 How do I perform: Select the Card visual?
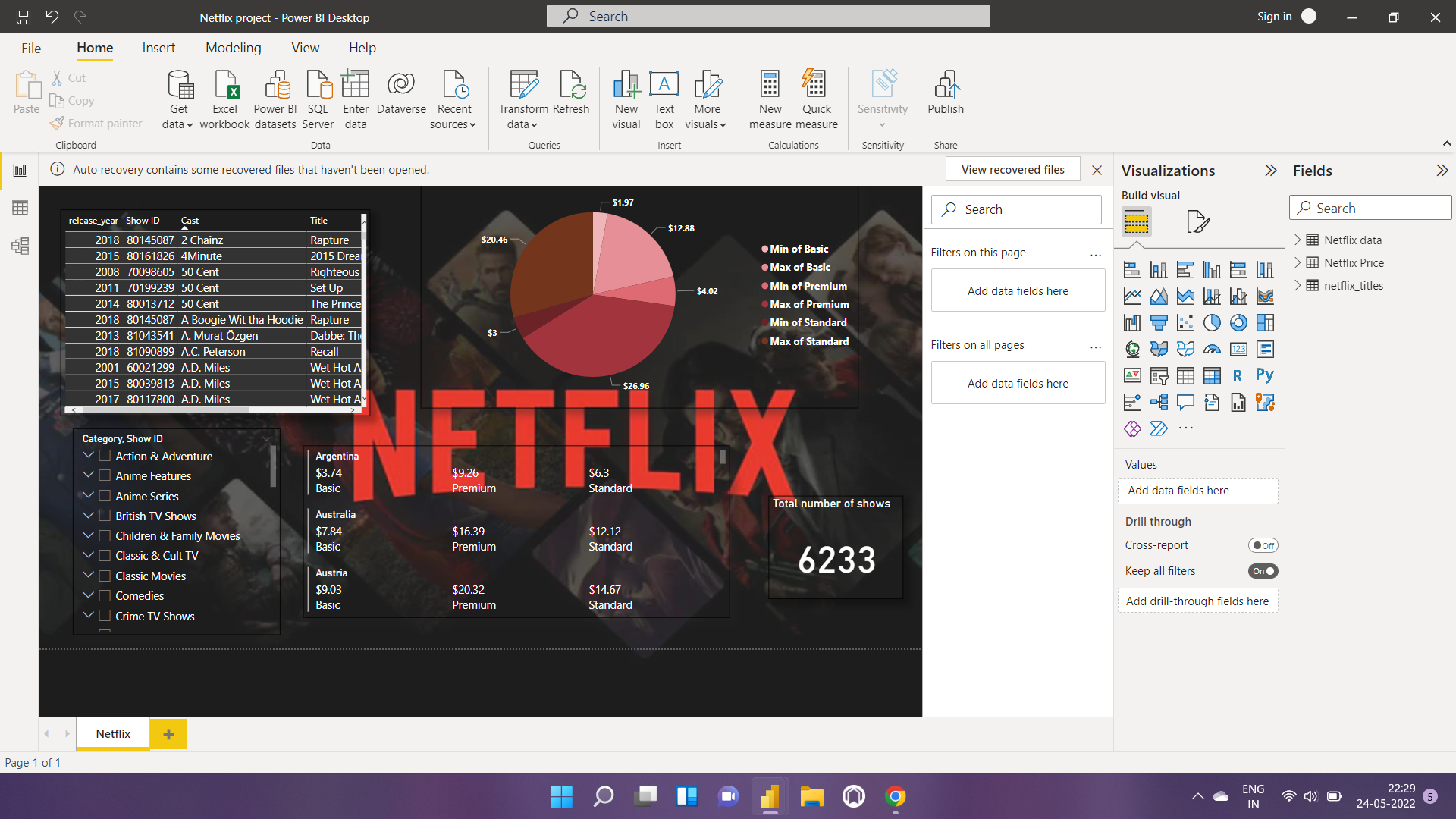point(1239,349)
